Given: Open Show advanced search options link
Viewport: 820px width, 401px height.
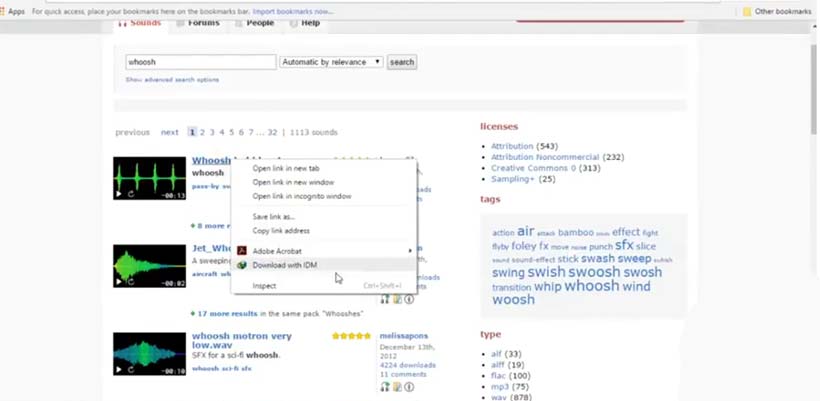Looking at the screenshot, I should pos(172,79).
